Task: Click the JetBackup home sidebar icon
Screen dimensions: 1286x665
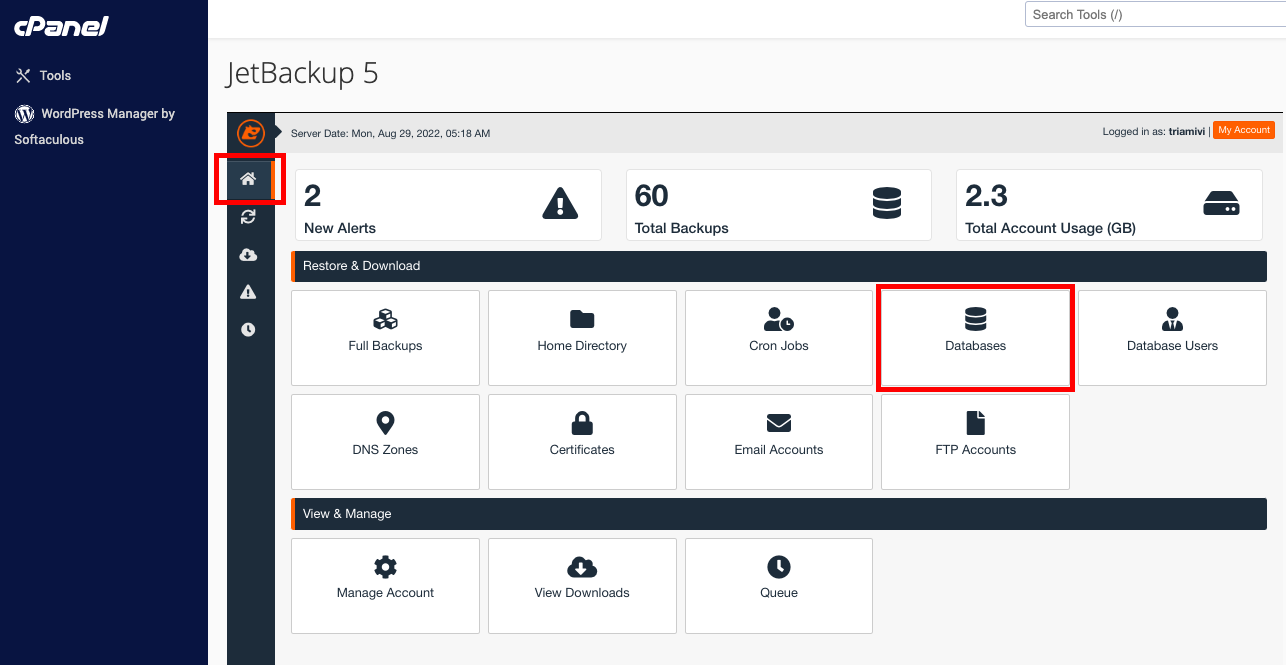Action: (248, 179)
